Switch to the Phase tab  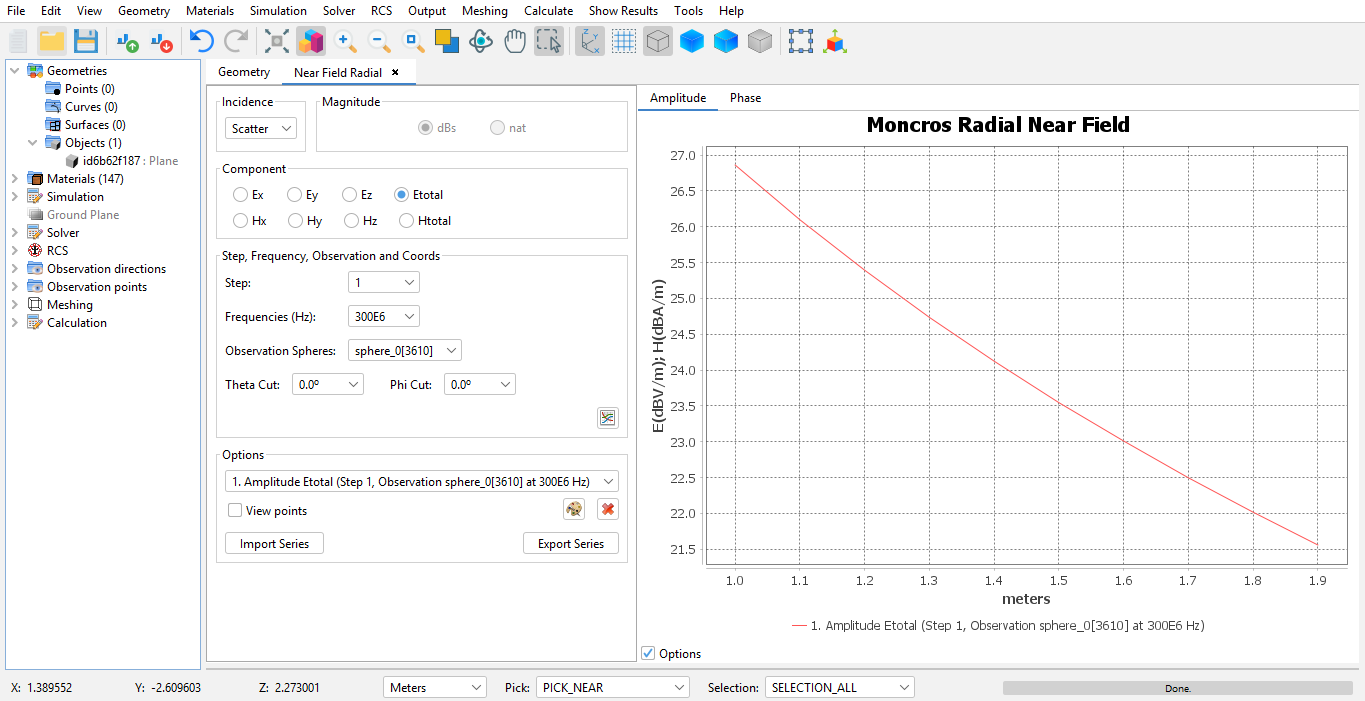[x=745, y=98]
